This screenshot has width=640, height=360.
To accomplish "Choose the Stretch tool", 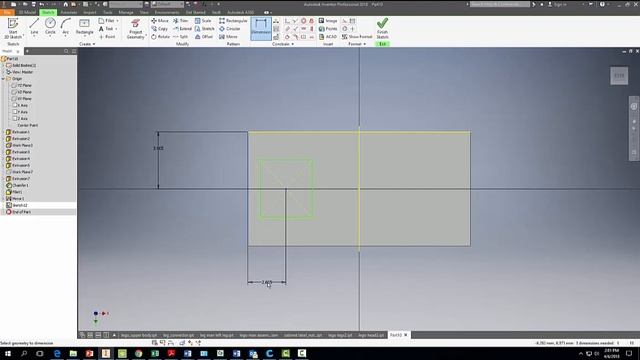I will tap(204, 29).
